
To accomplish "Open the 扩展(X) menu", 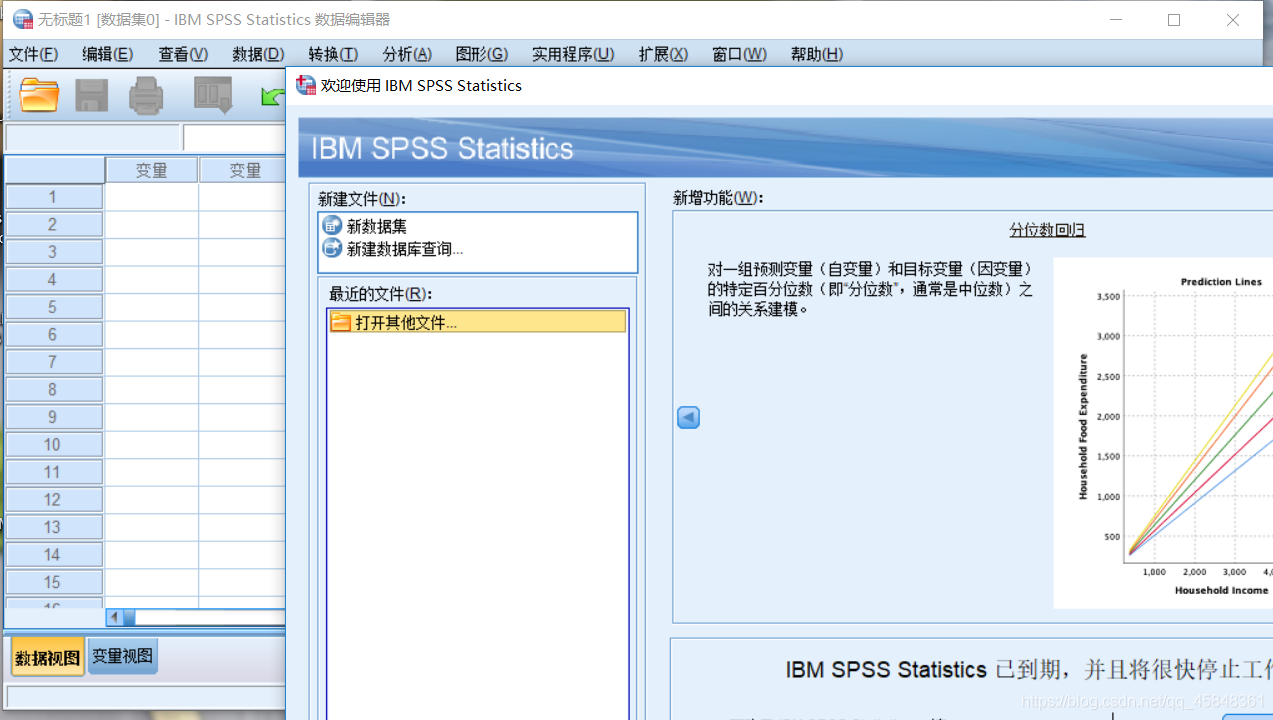I will 663,54.
